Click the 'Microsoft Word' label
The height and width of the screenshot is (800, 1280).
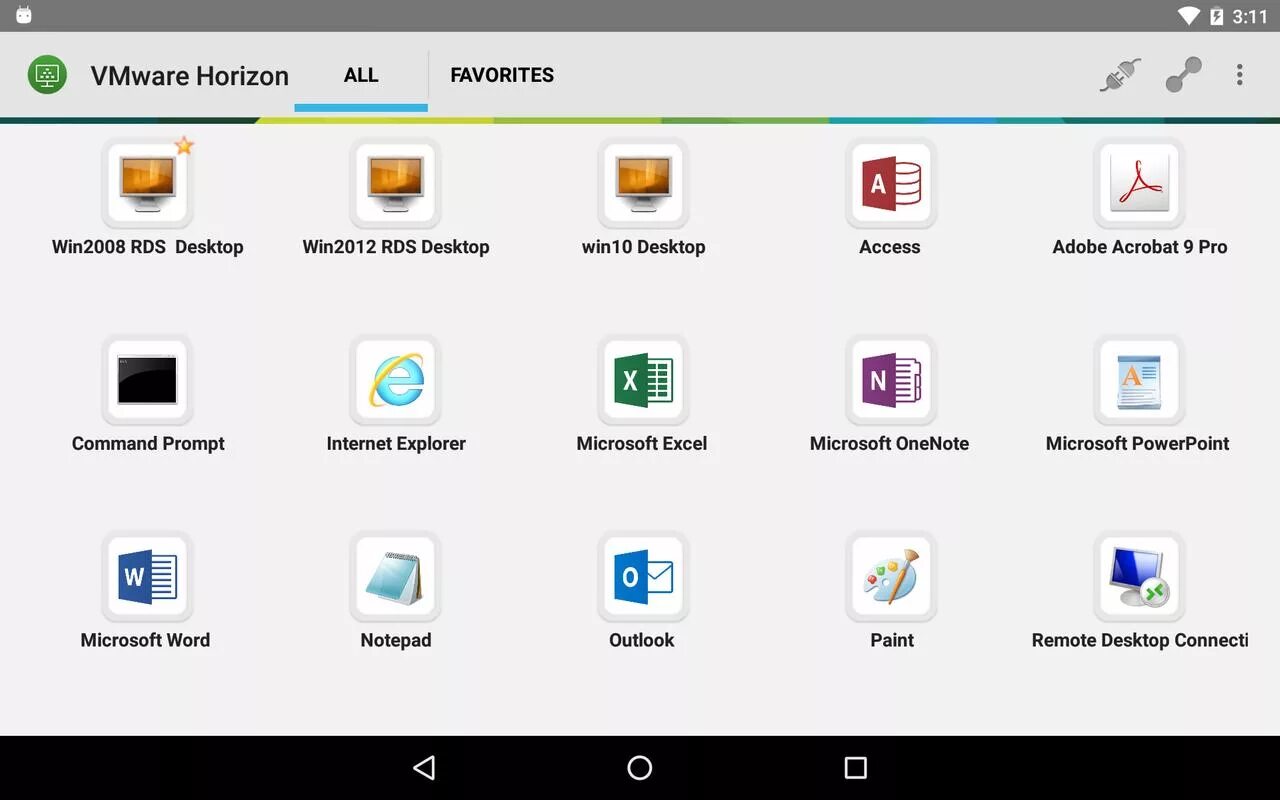[x=146, y=641]
